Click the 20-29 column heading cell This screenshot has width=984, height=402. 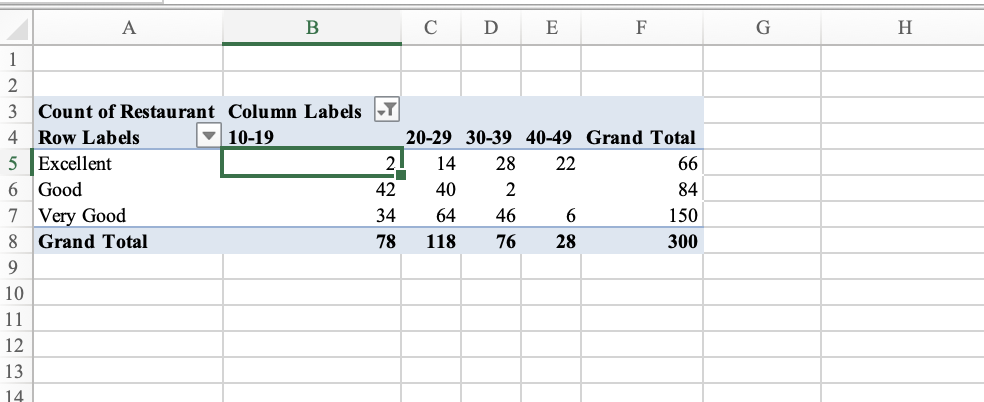pyautogui.click(x=432, y=137)
